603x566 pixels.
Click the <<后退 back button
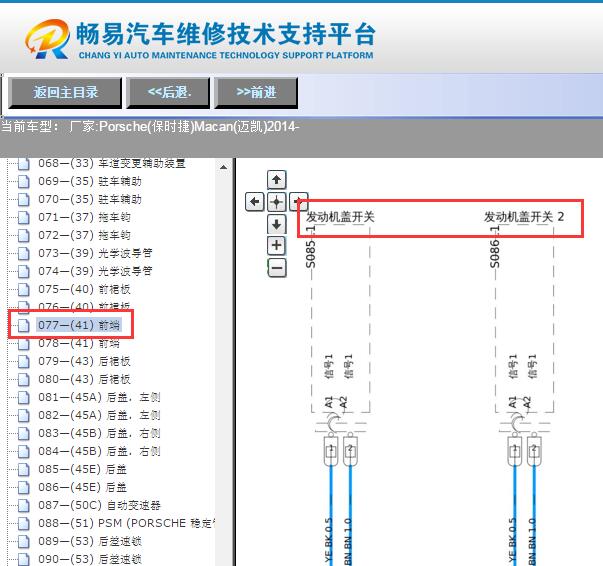[168, 92]
